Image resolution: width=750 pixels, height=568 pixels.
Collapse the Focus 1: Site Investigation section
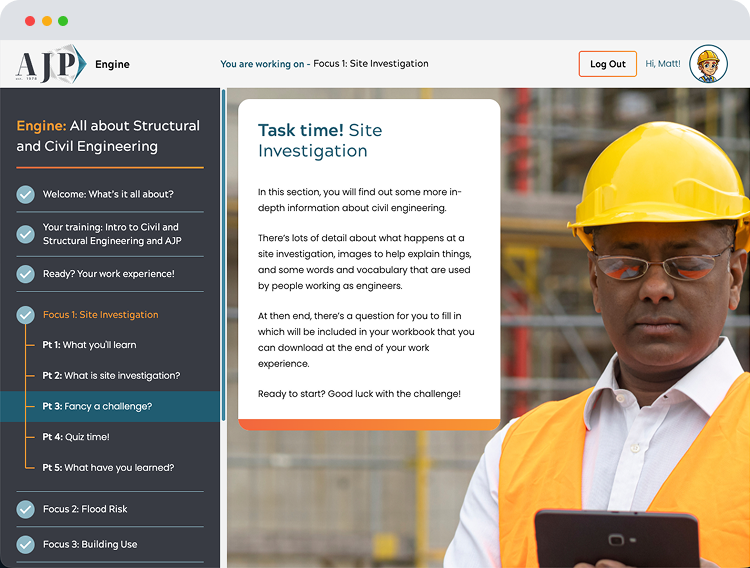100,315
